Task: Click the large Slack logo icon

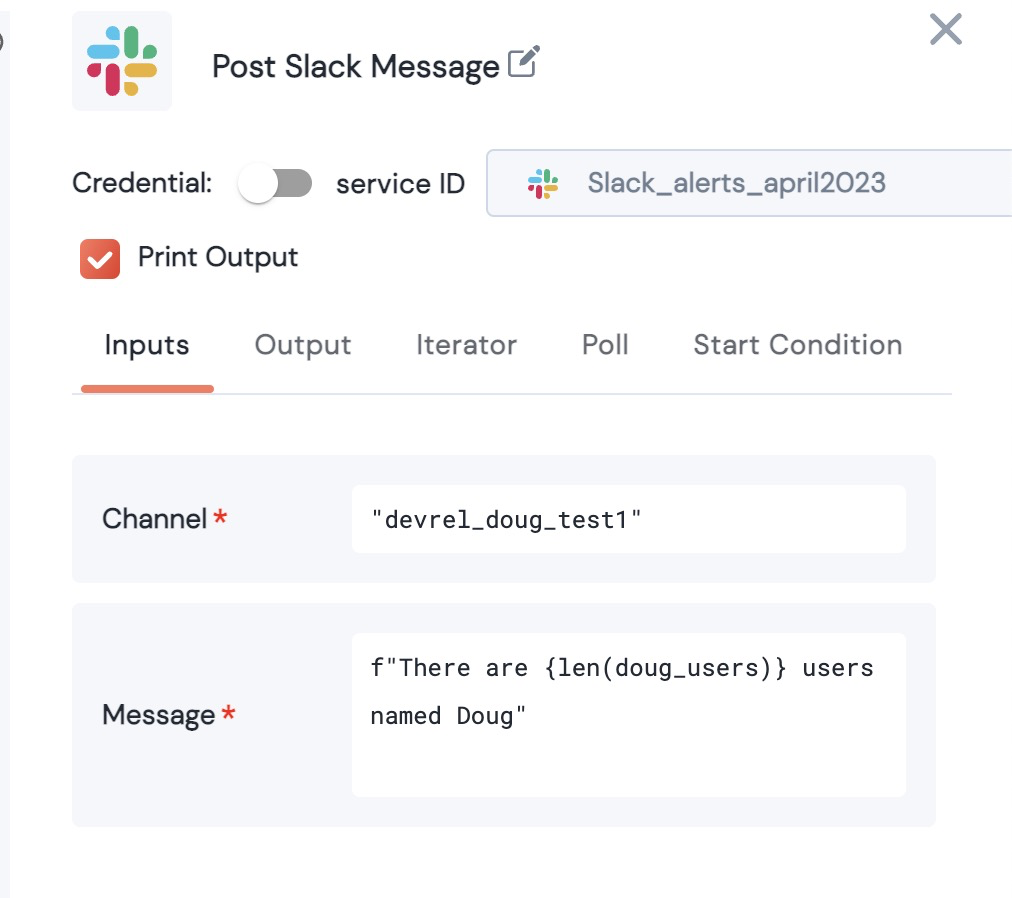Action: [122, 61]
